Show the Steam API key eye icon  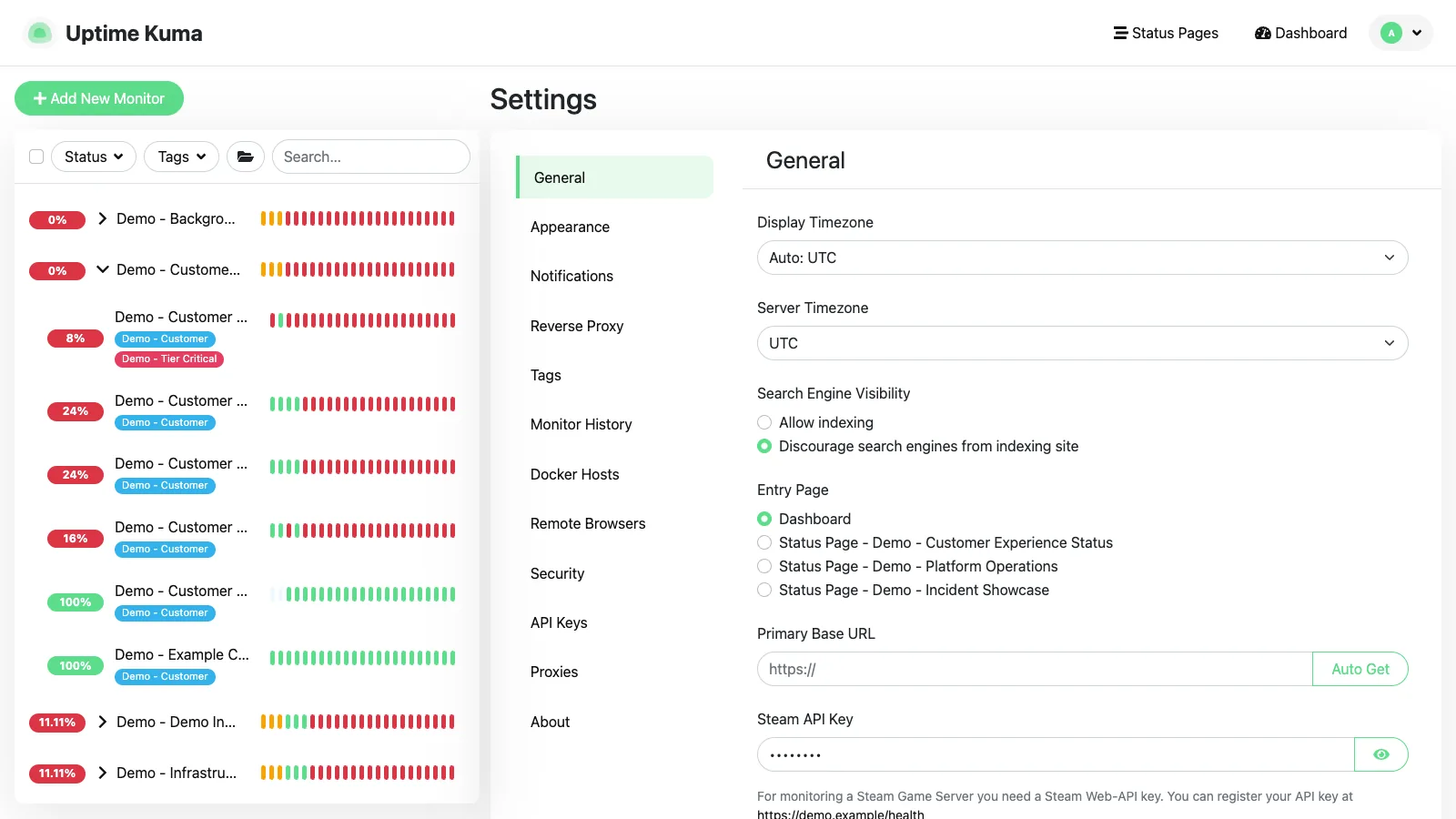tap(1381, 754)
